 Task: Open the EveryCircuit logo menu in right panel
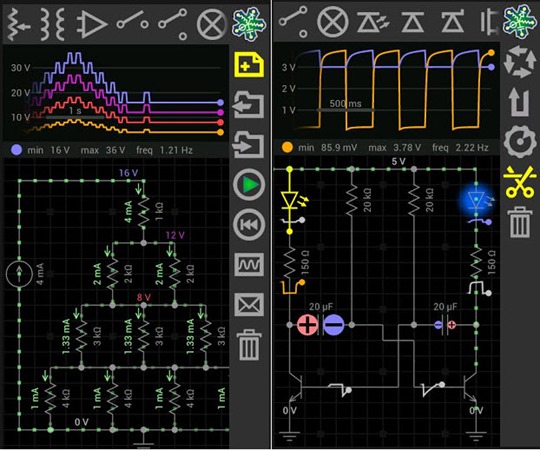pyautogui.click(x=519, y=23)
